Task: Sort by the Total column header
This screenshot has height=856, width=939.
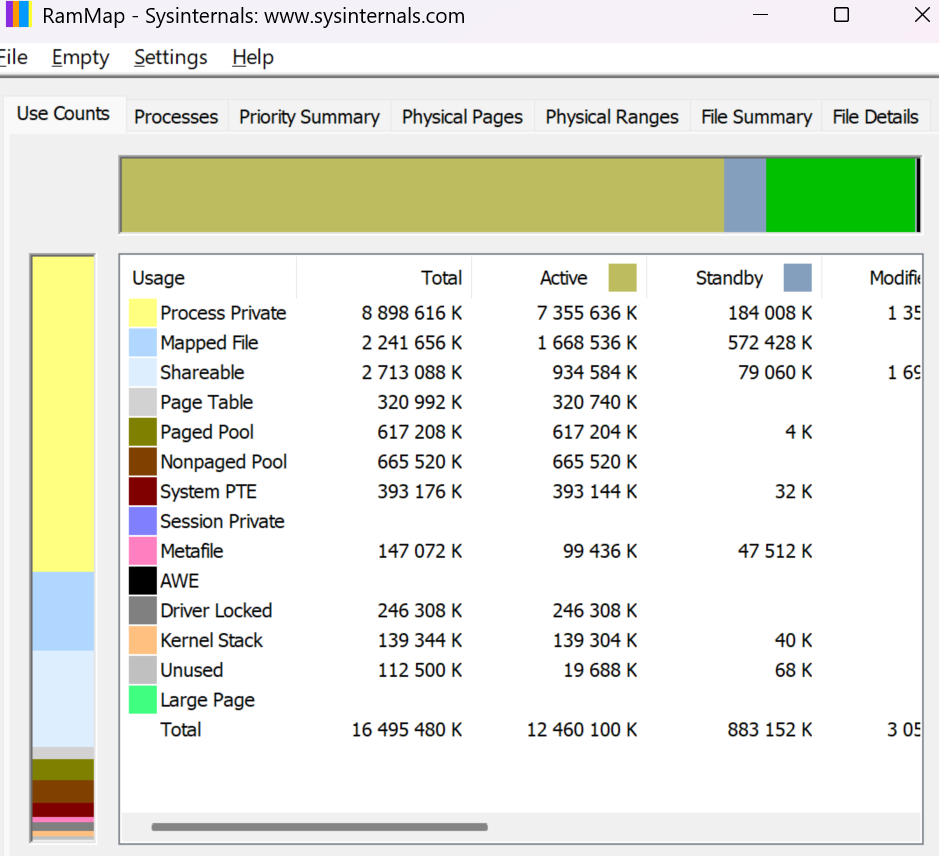Action: (384, 278)
